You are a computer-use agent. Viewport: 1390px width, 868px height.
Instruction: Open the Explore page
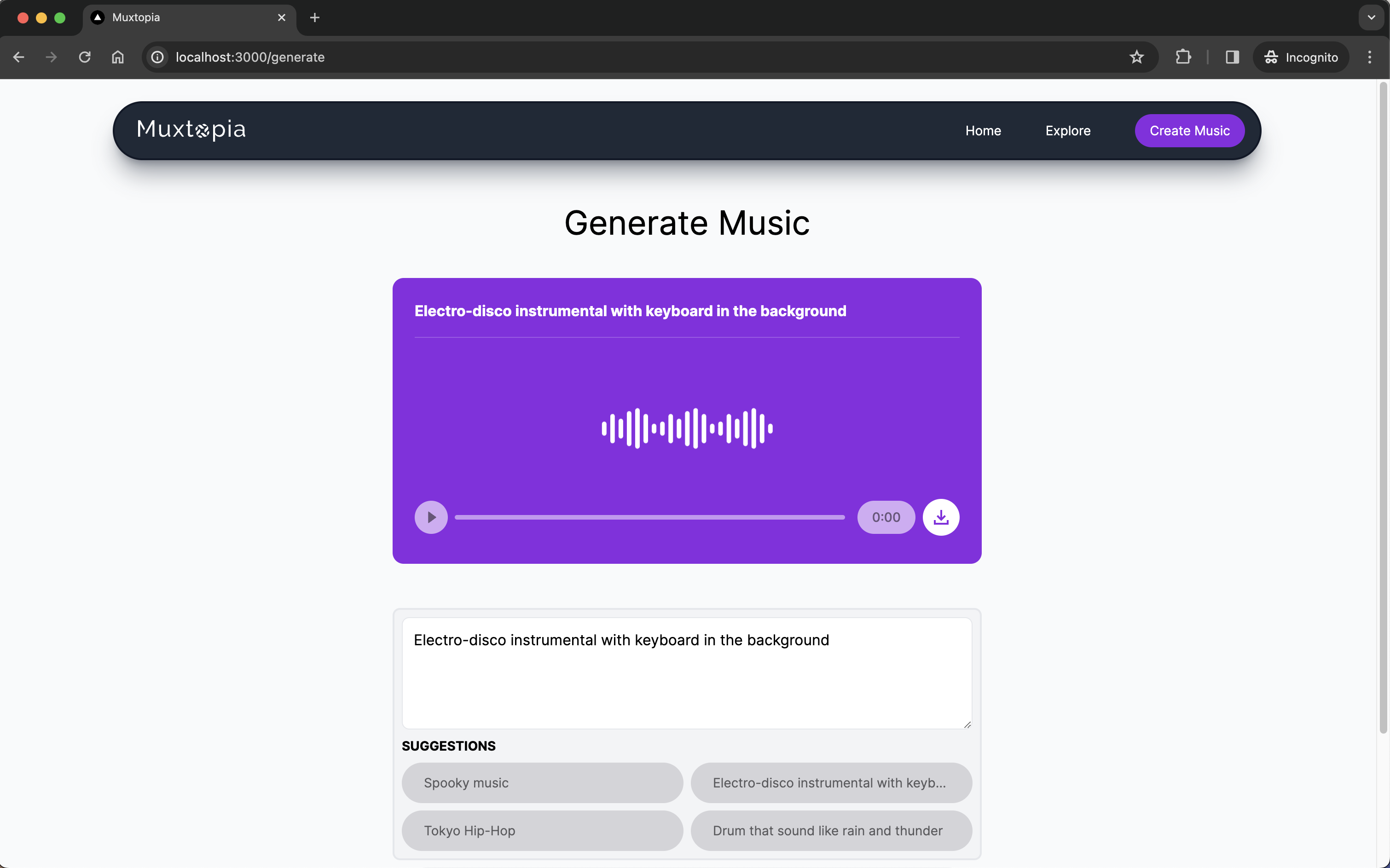1067,131
